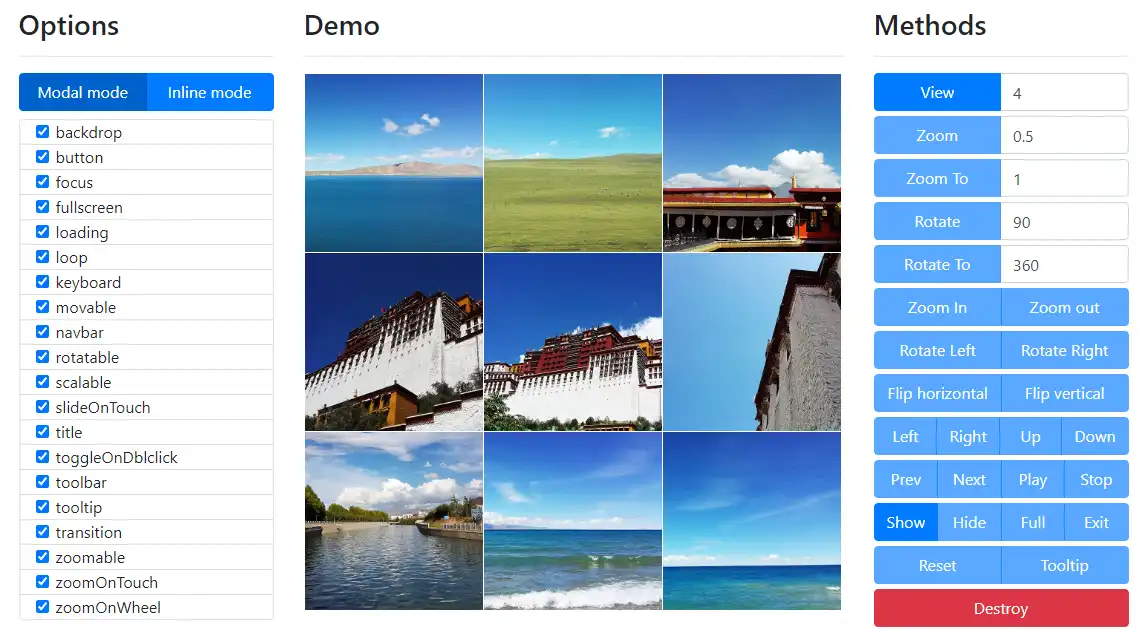Click the Rotate Right button

1065,350
